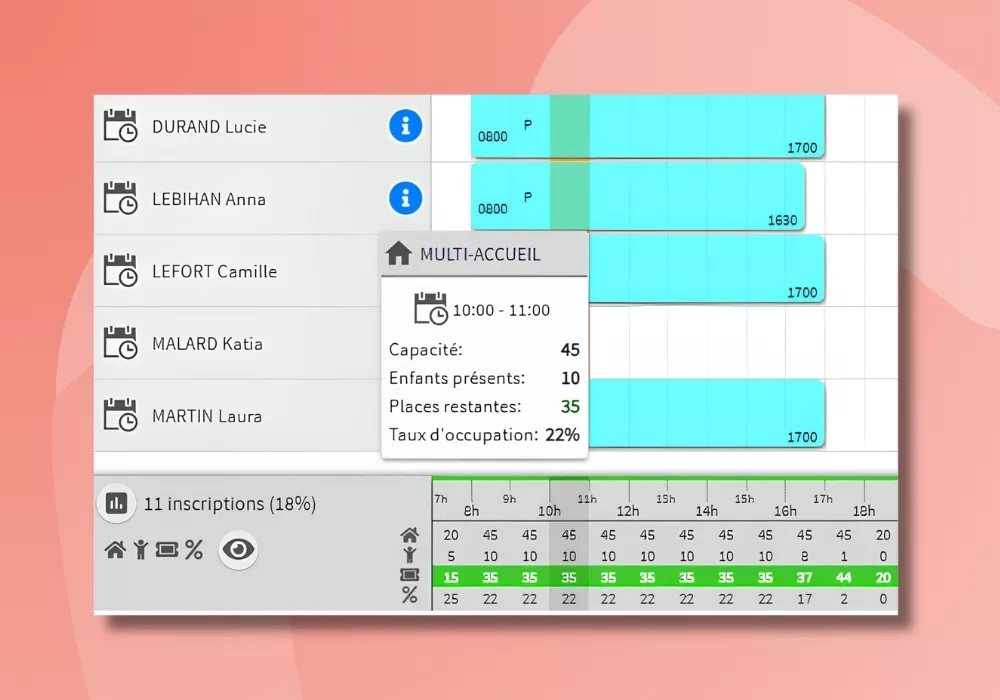Select MALARD Katia's name in the list
Screen dimensions: 1000x700
pos(207,343)
